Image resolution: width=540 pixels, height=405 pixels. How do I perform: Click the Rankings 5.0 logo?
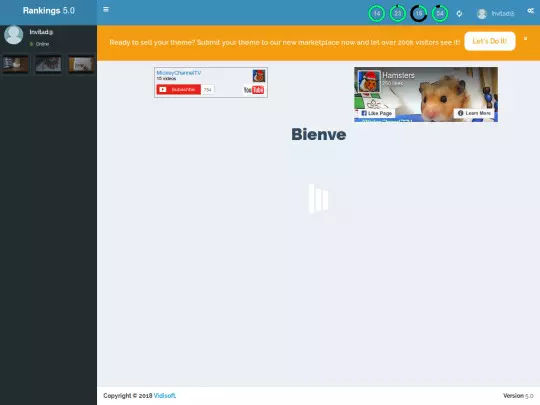coord(49,11)
